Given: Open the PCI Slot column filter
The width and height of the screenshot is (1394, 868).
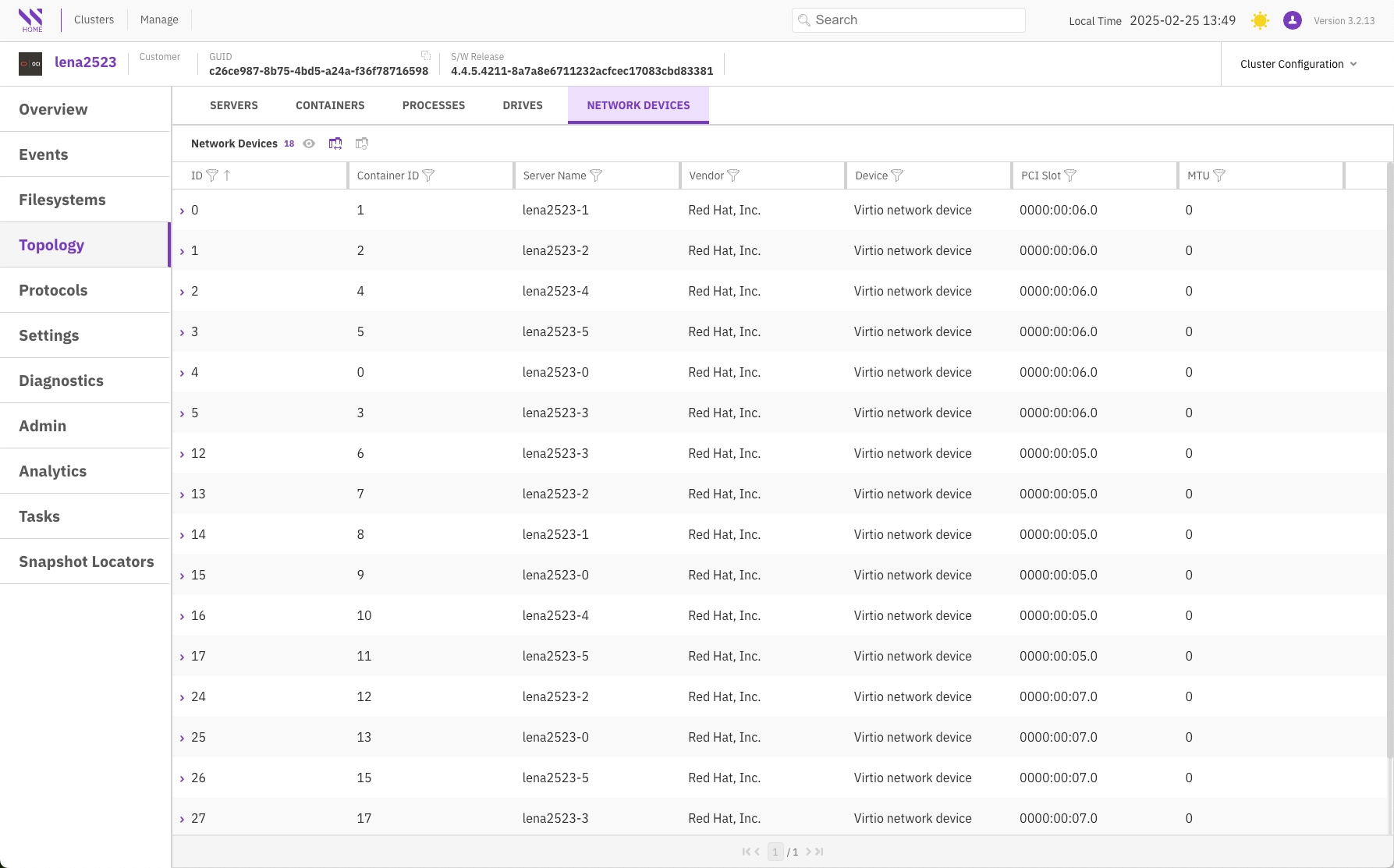Looking at the screenshot, I should (x=1070, y=175).
